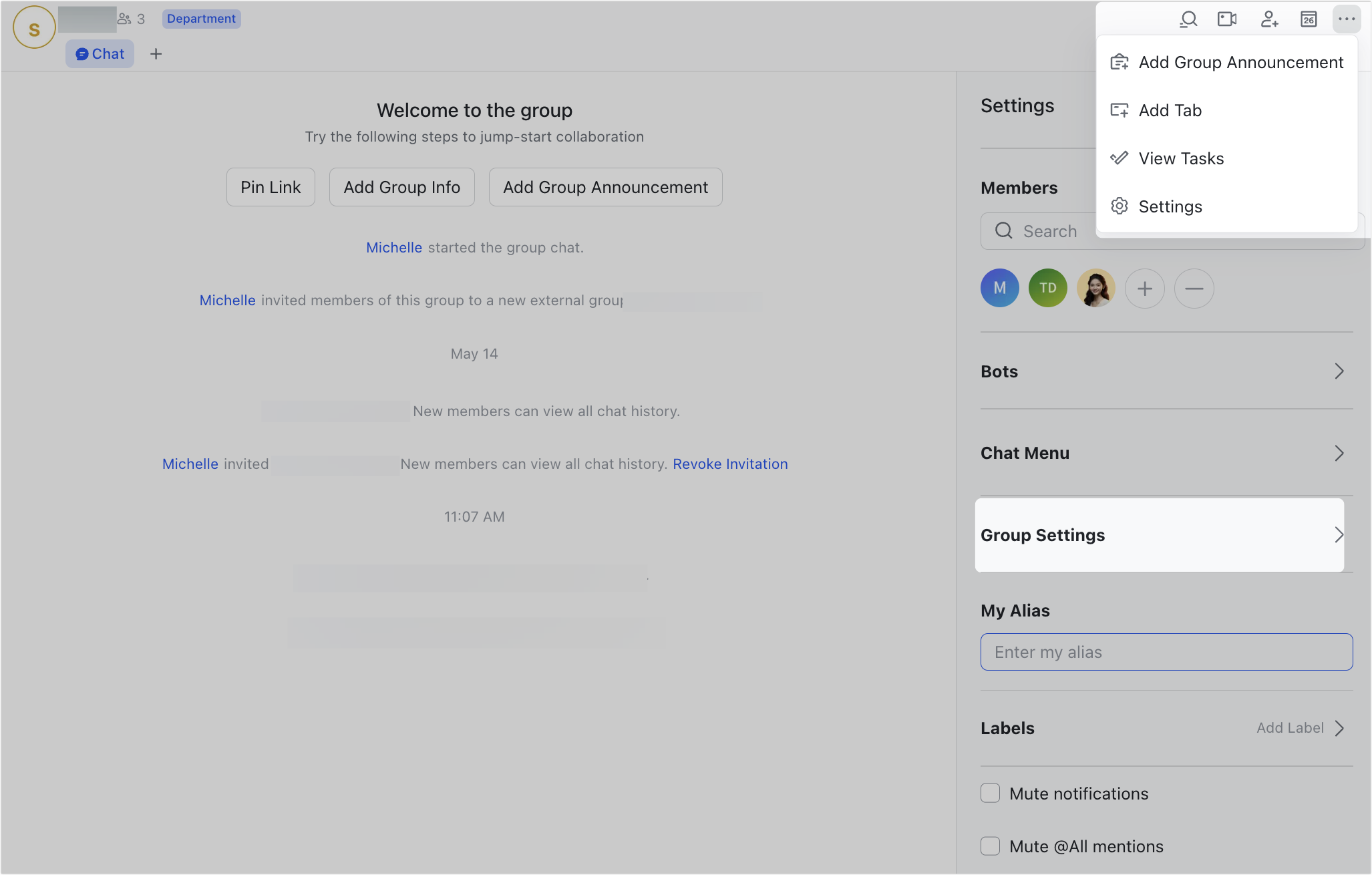Click the add member icon in toolbar
Screen dimensions: 1372x875
[1268, 19]
